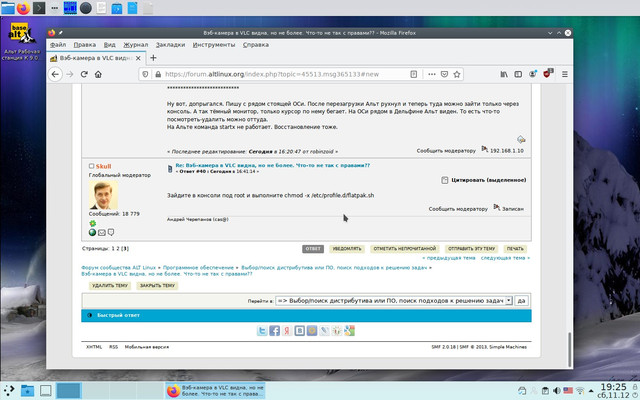This screenshot has height=400, width=640.
Task: Open a new tab with plus
Action: 153,58
